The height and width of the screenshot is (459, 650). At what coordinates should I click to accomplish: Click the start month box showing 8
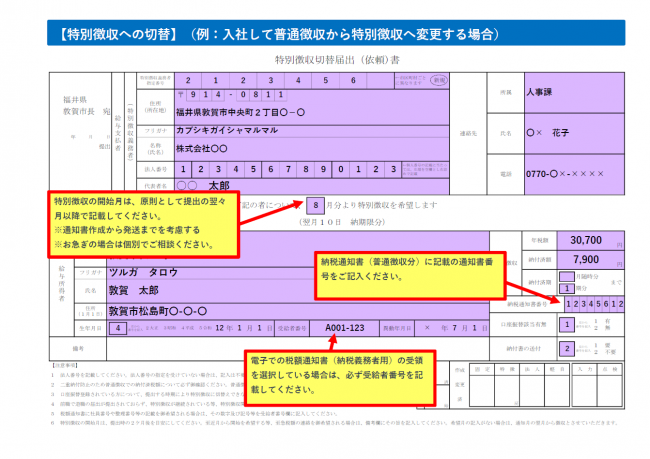point(316,205)
